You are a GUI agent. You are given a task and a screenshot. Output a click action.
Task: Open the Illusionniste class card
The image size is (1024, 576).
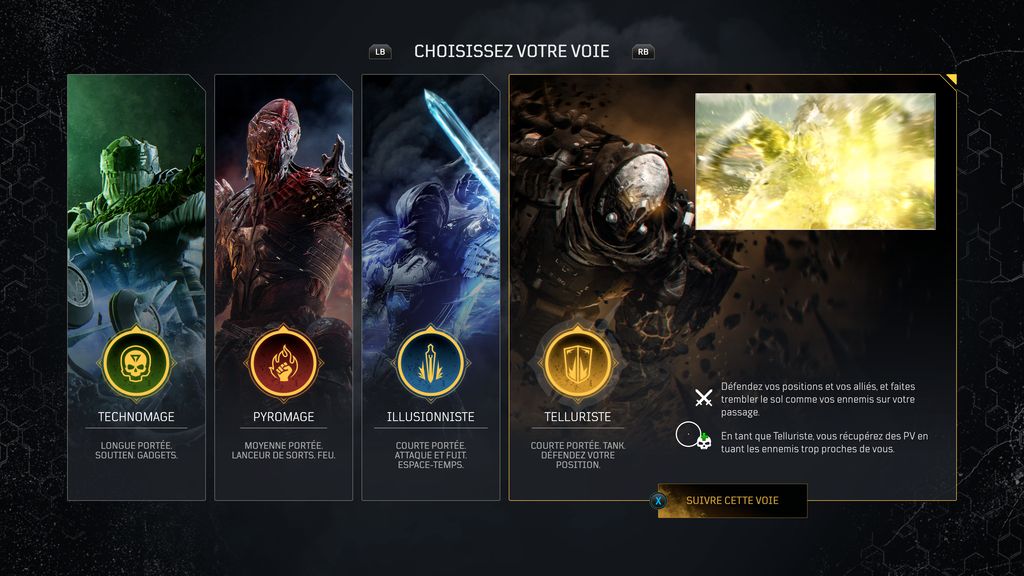431,287
